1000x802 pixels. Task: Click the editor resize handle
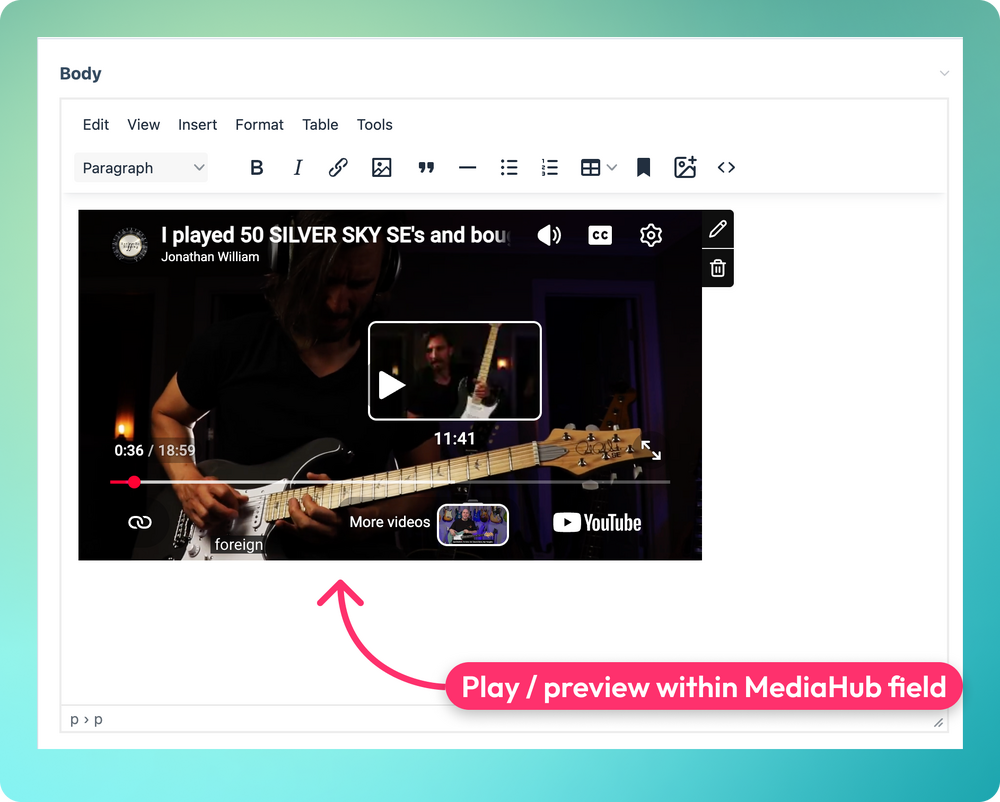pos(938,722)
